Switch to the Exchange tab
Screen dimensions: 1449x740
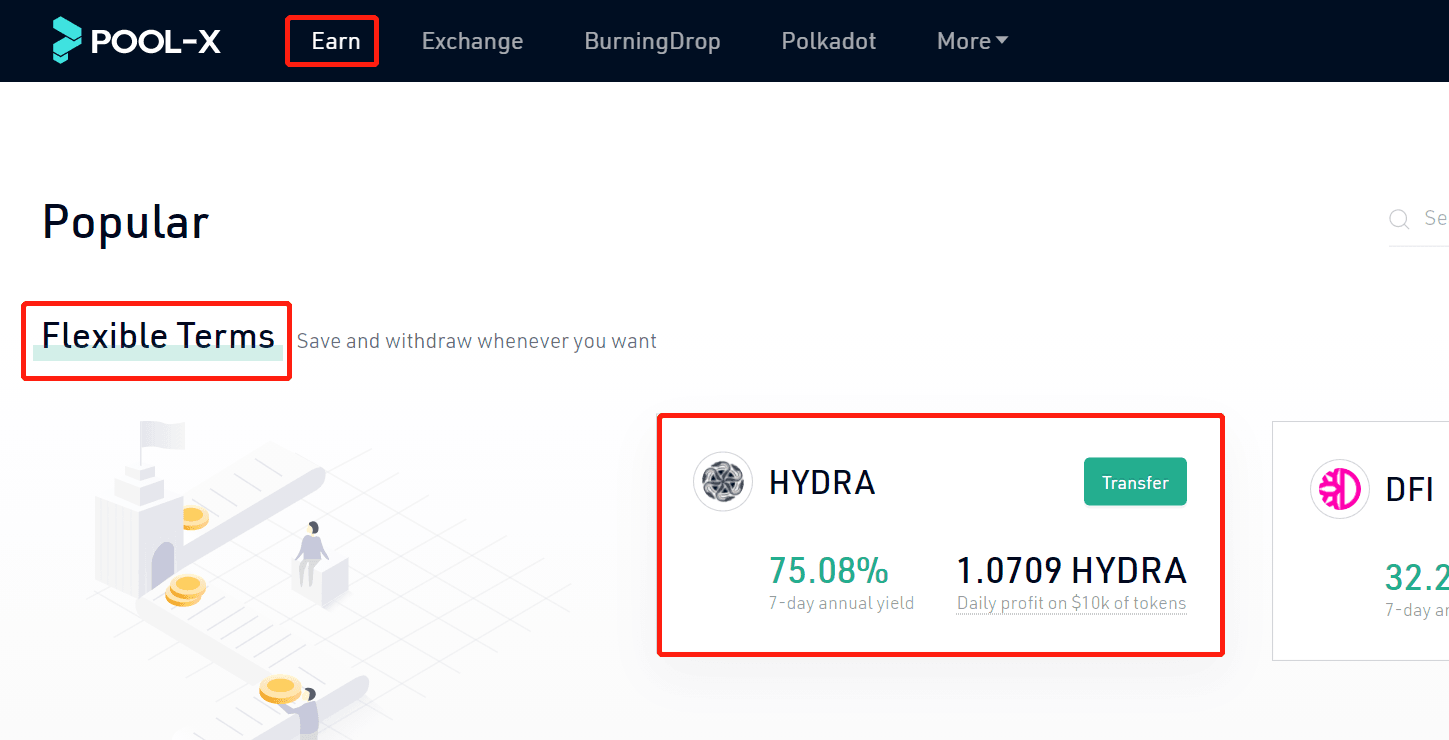pyautogui.click(x=472, y=41)
